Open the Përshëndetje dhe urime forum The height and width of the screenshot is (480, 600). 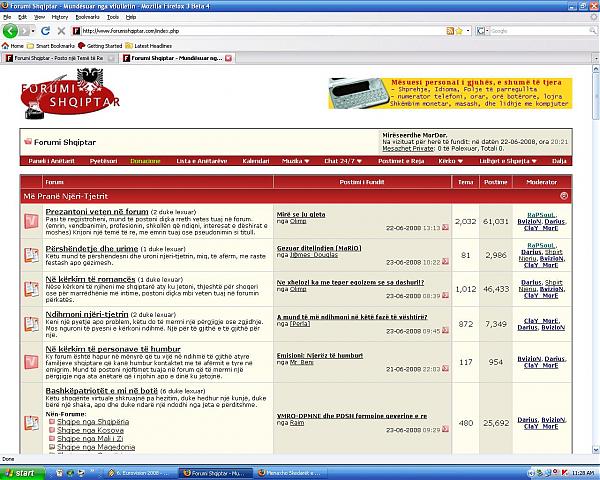[x=92, y=249]
